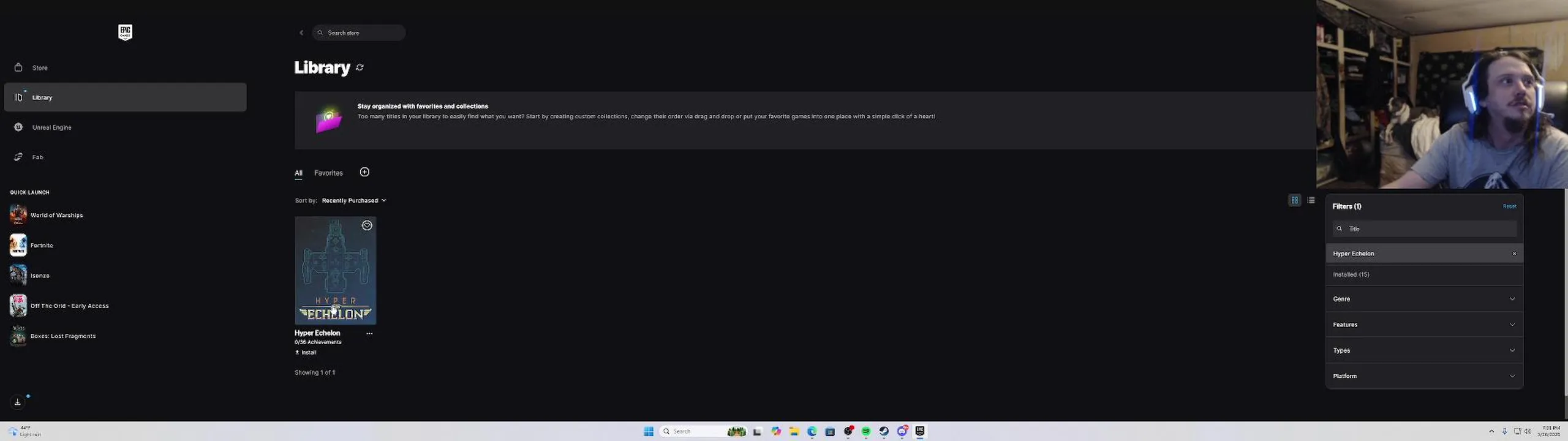Viewport: 1568px width, 441px height.
Task: Click Install under Hyper Echelon
Action: (x=306, y=353)
